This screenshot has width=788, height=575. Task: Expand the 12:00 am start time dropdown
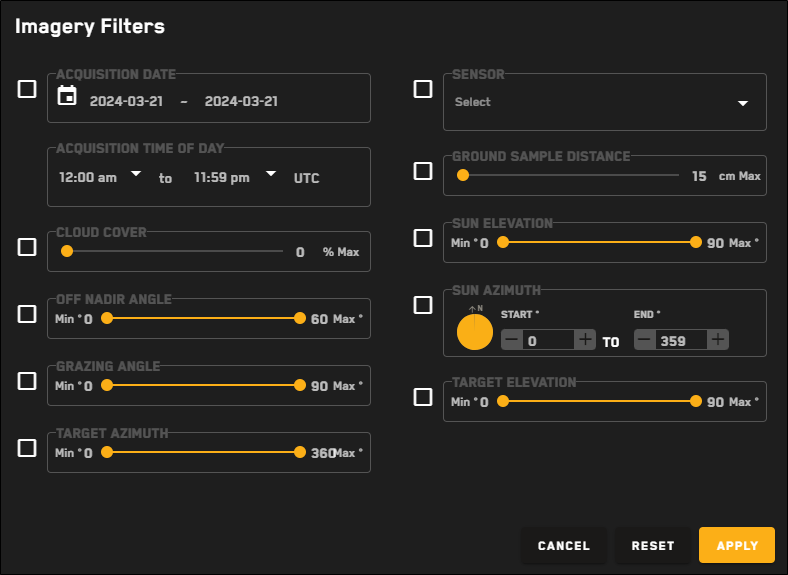[136, 174]
